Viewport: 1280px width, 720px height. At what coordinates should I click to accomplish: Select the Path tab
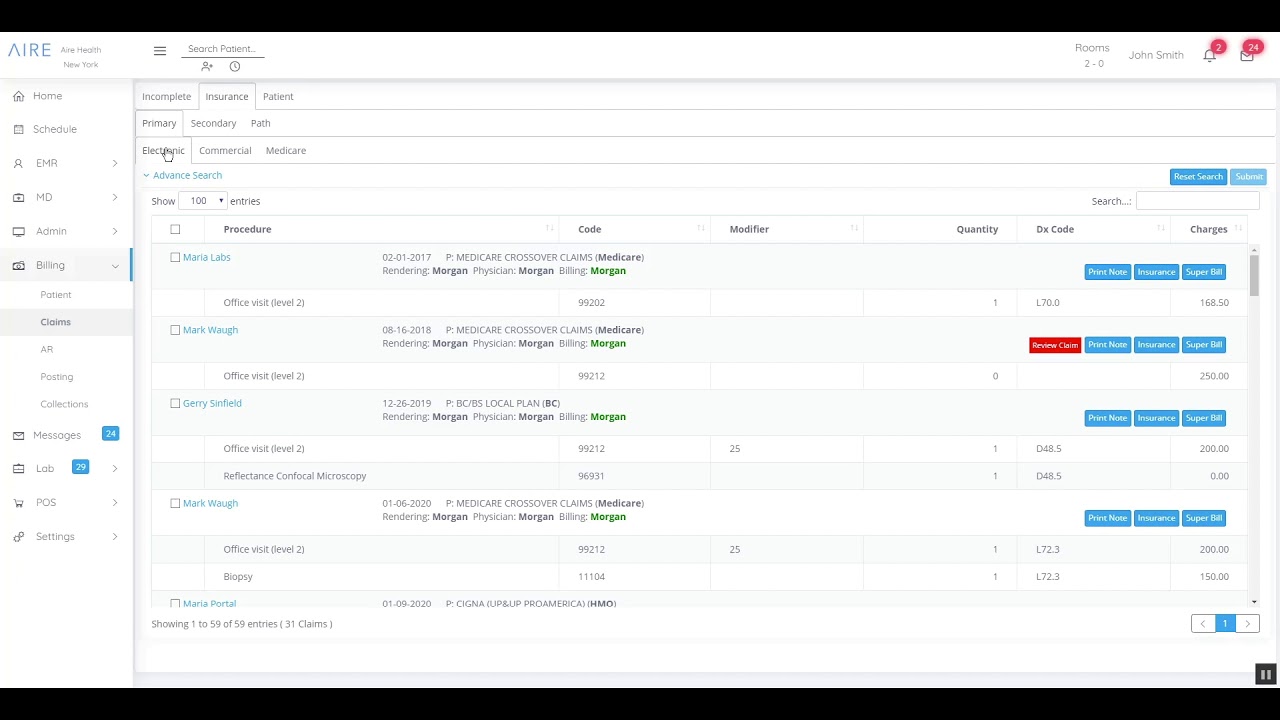[x=260, y=123]
